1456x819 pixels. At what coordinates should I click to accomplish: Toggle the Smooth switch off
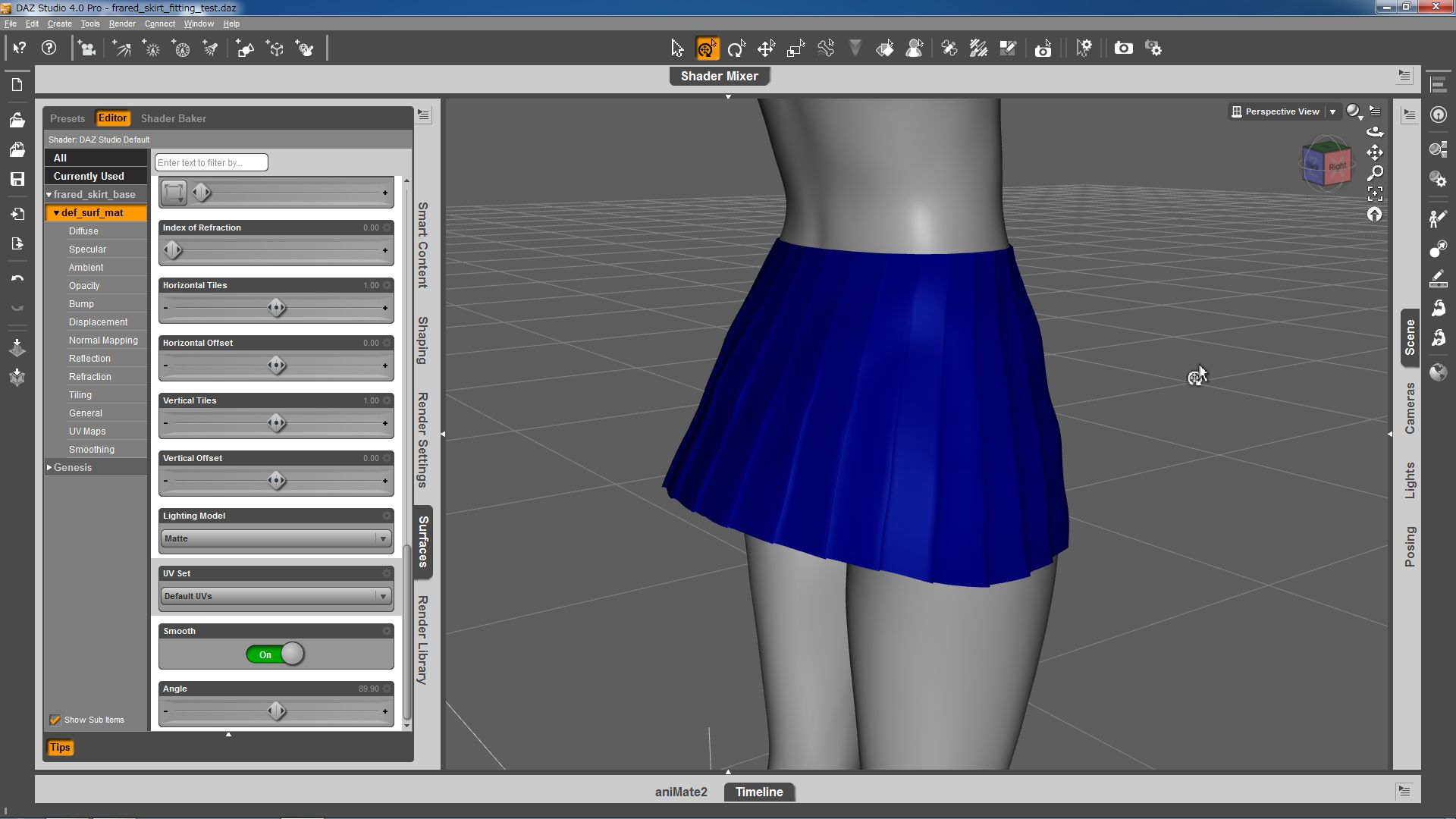[275, 654]
